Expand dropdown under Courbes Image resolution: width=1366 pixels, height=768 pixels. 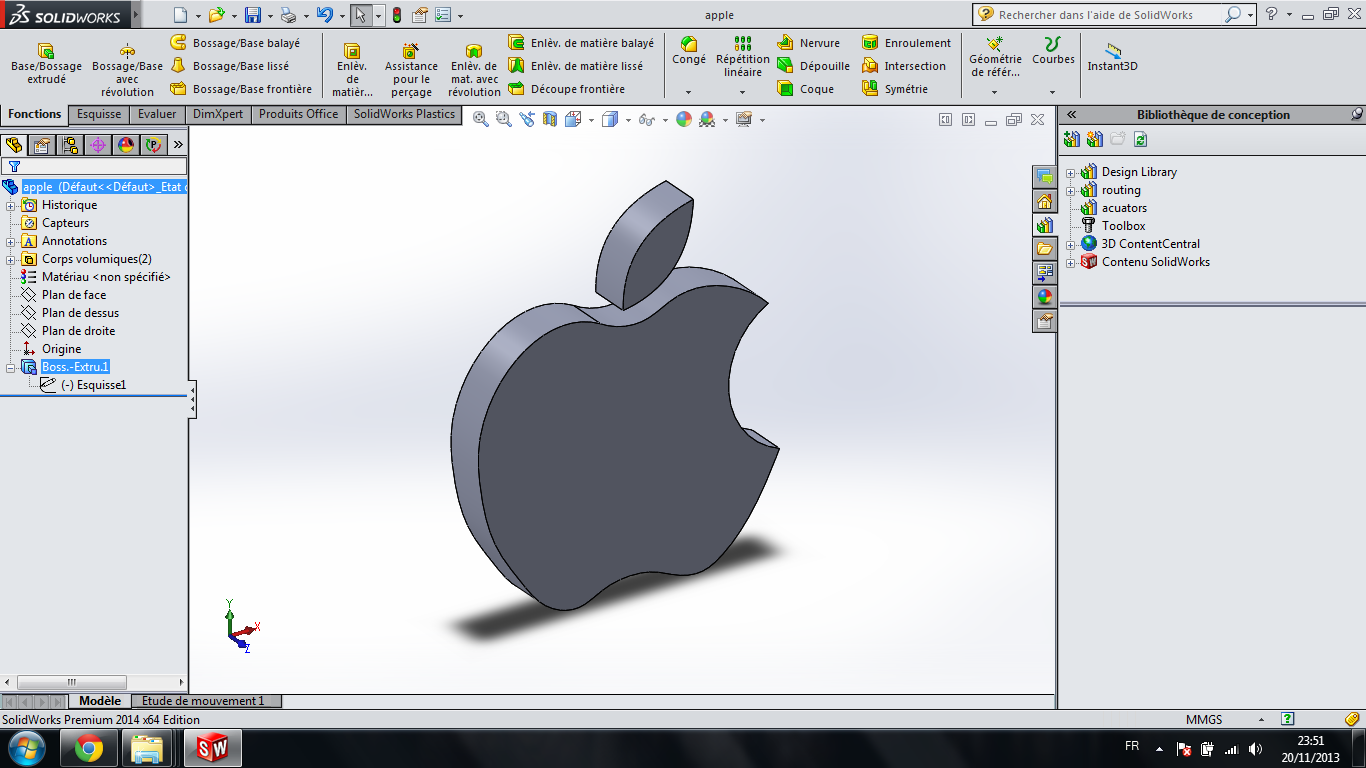1053,92
